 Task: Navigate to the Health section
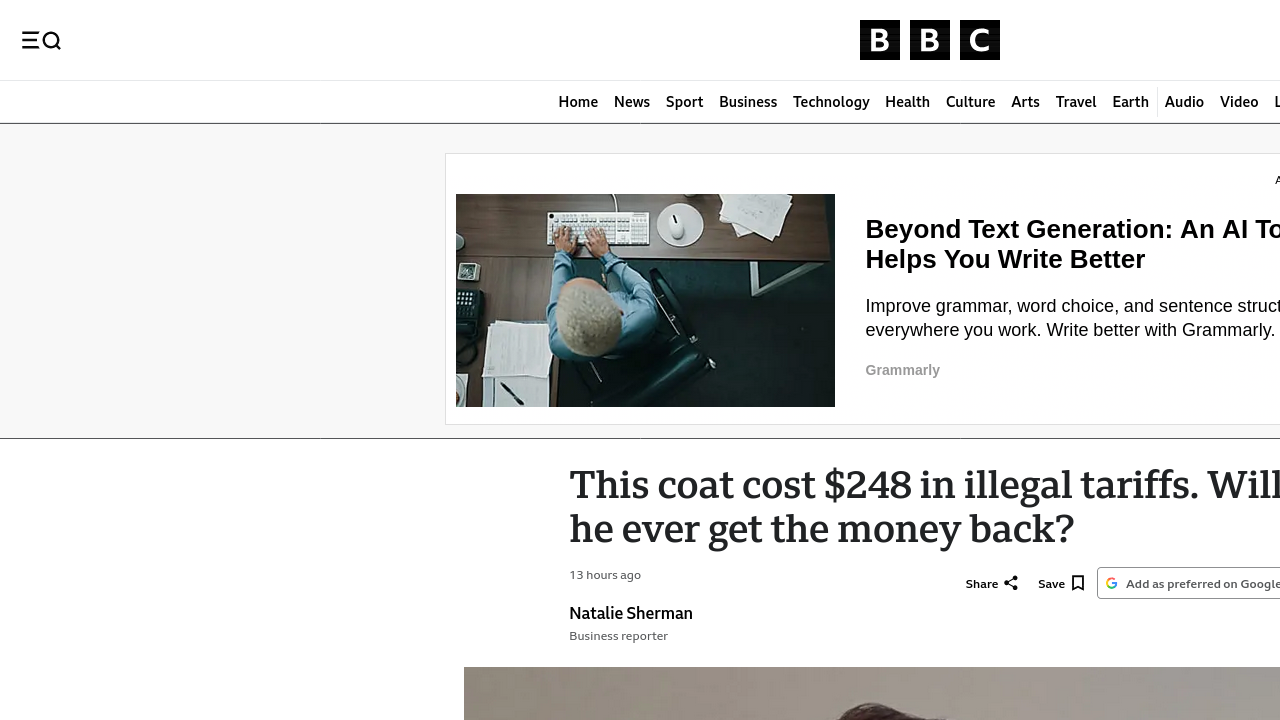click(x=908, y=102)
